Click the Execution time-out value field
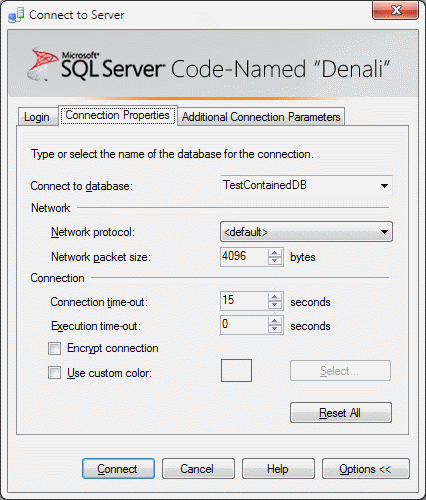Image resolution: width=426 pixels, height=500 pixels. click(x=244, y=325)
